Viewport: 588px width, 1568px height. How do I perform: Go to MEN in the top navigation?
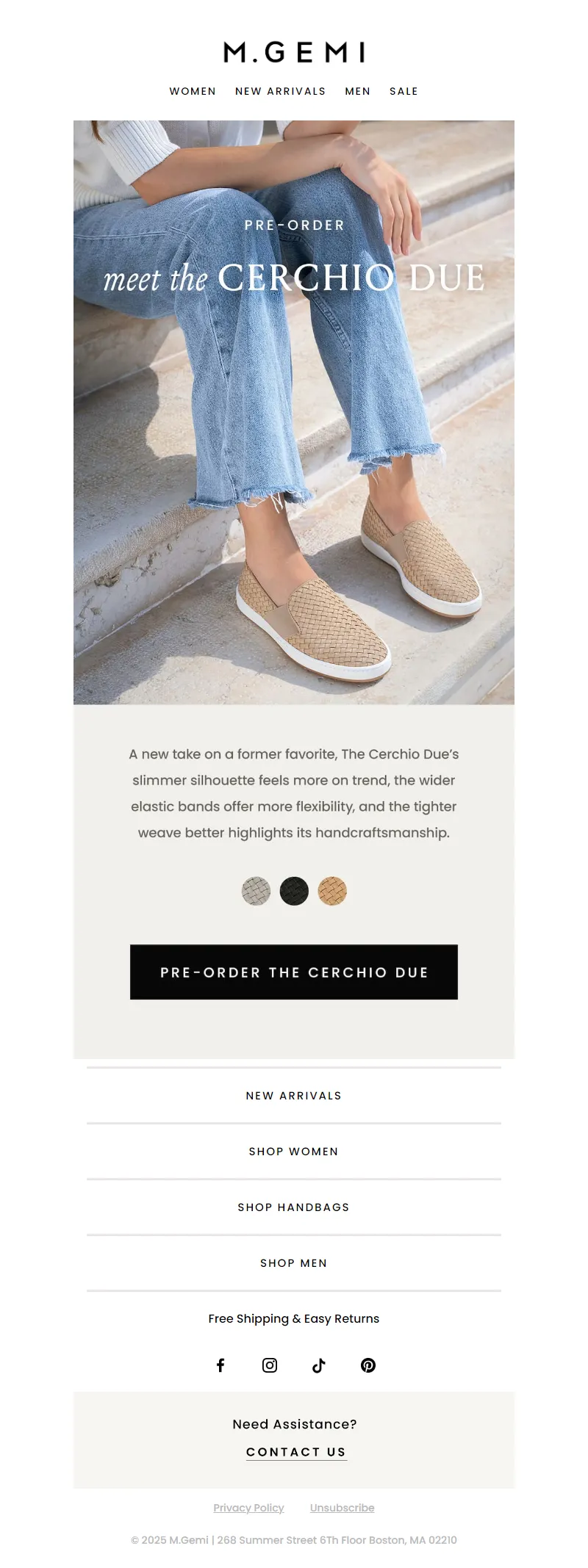pos(358,91)
